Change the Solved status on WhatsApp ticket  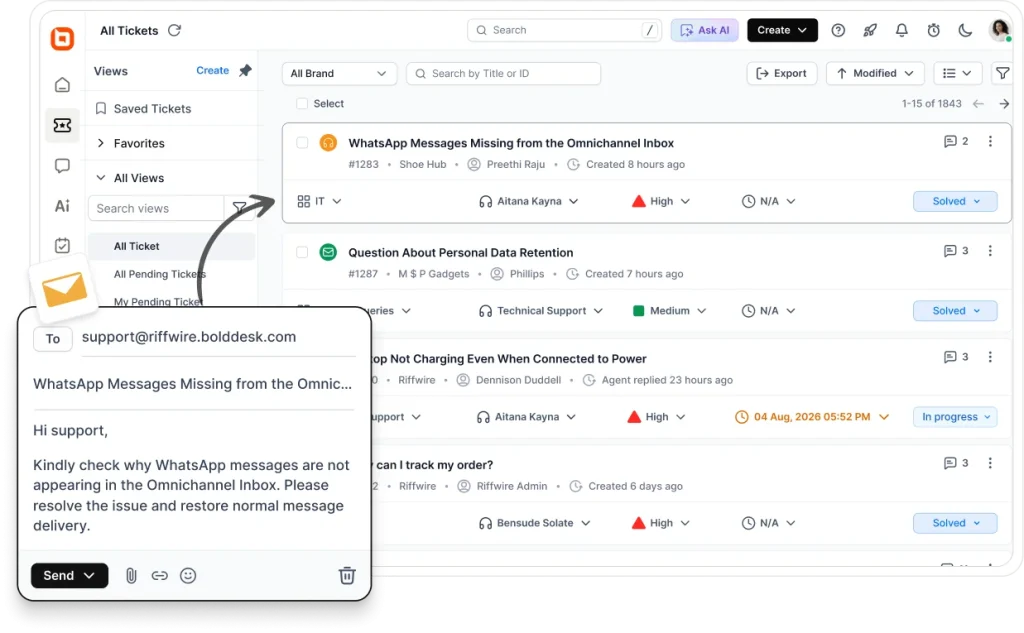tap(955, 201)
